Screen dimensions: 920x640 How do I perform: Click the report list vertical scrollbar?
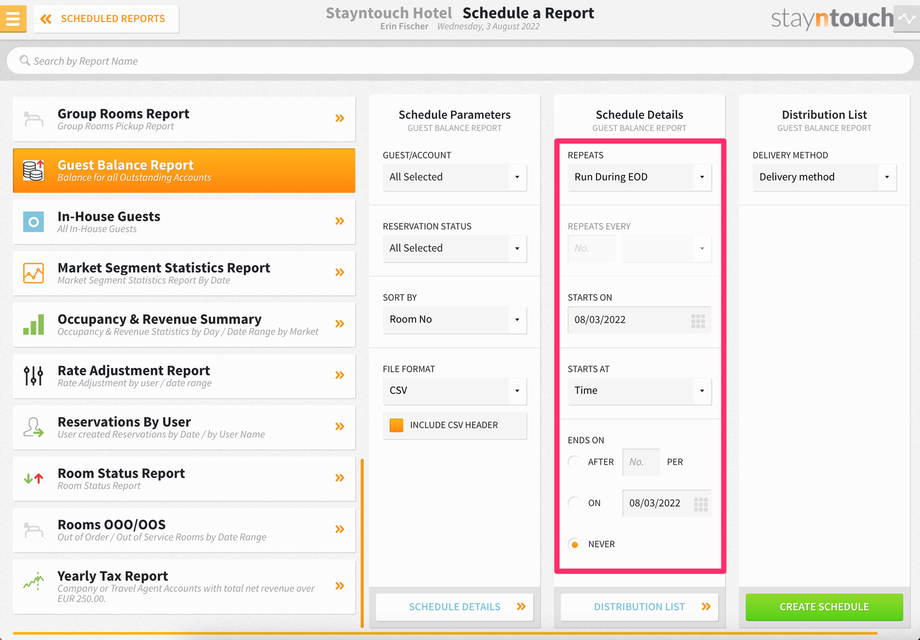(x=362, y=543)
